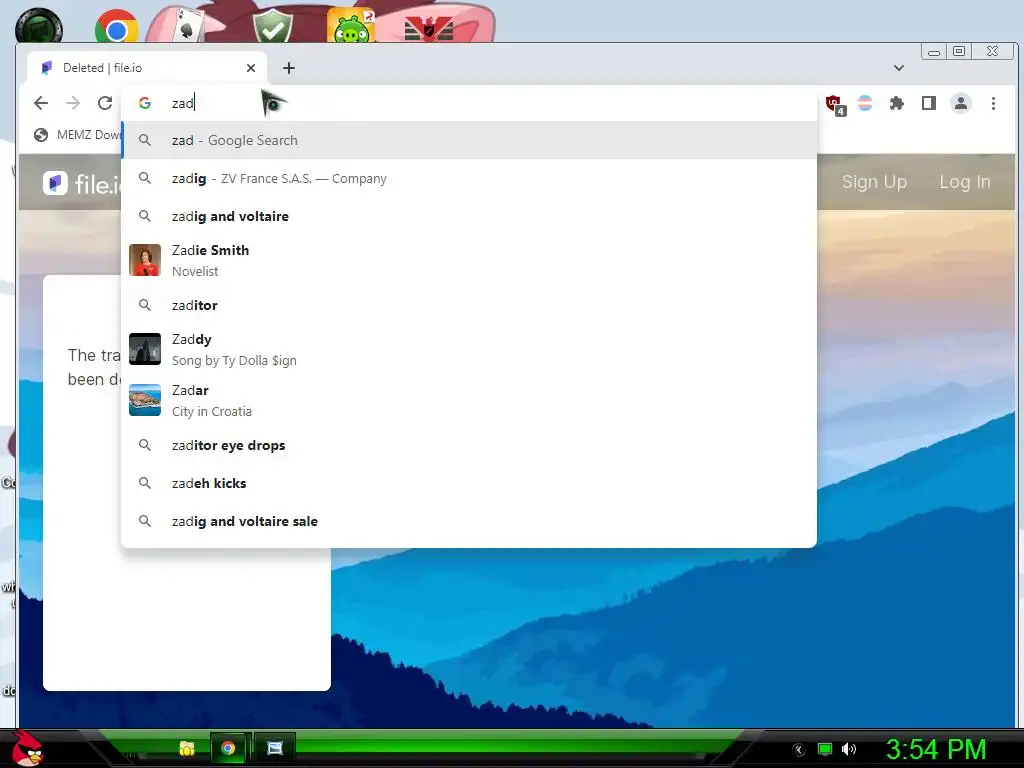
Task: Click the Zadar city photo thumbnail
Action: (x=145, y=400)
